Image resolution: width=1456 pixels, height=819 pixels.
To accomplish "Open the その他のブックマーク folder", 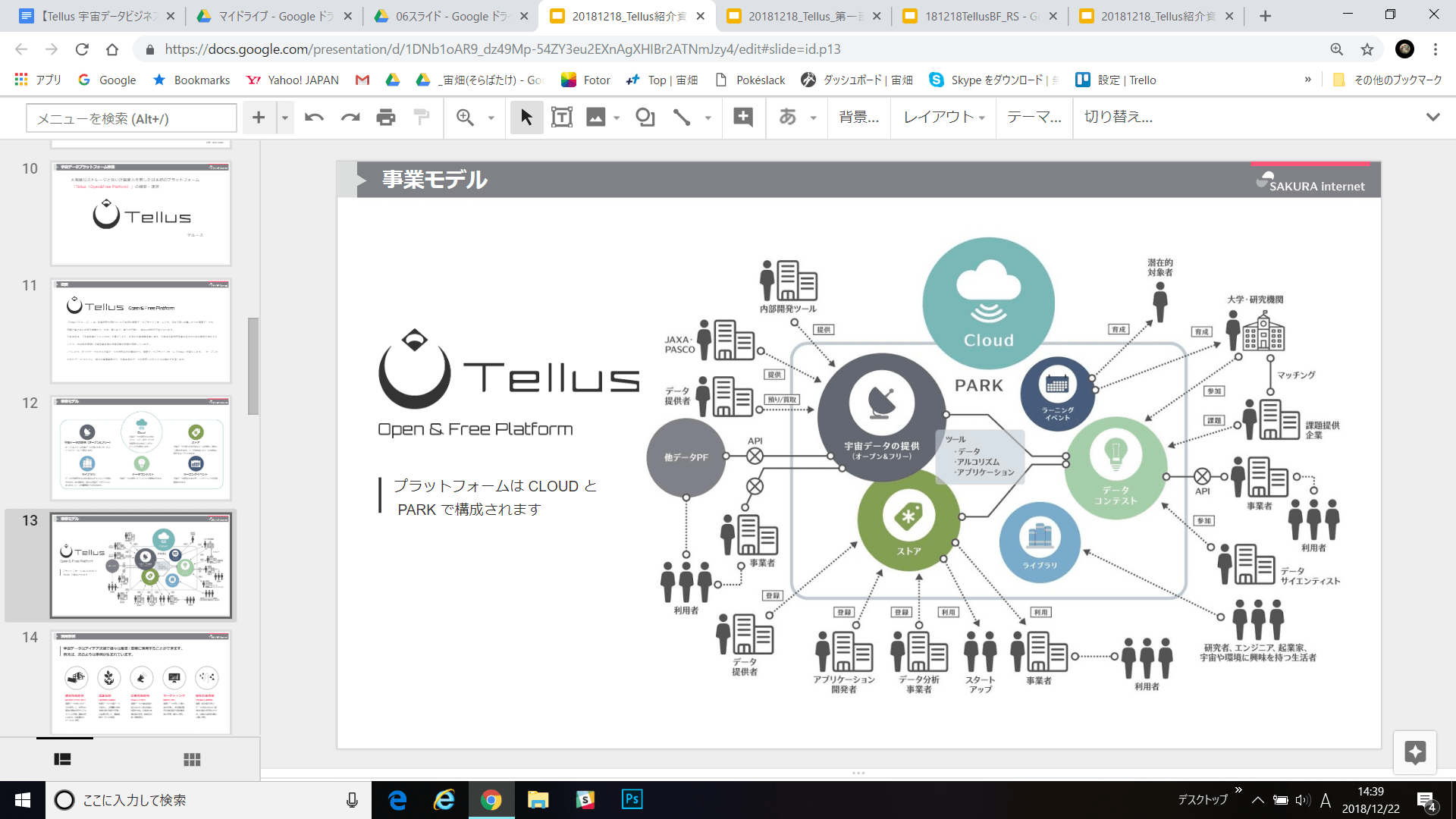I will pyautogui.click(x=1387, y=80).
